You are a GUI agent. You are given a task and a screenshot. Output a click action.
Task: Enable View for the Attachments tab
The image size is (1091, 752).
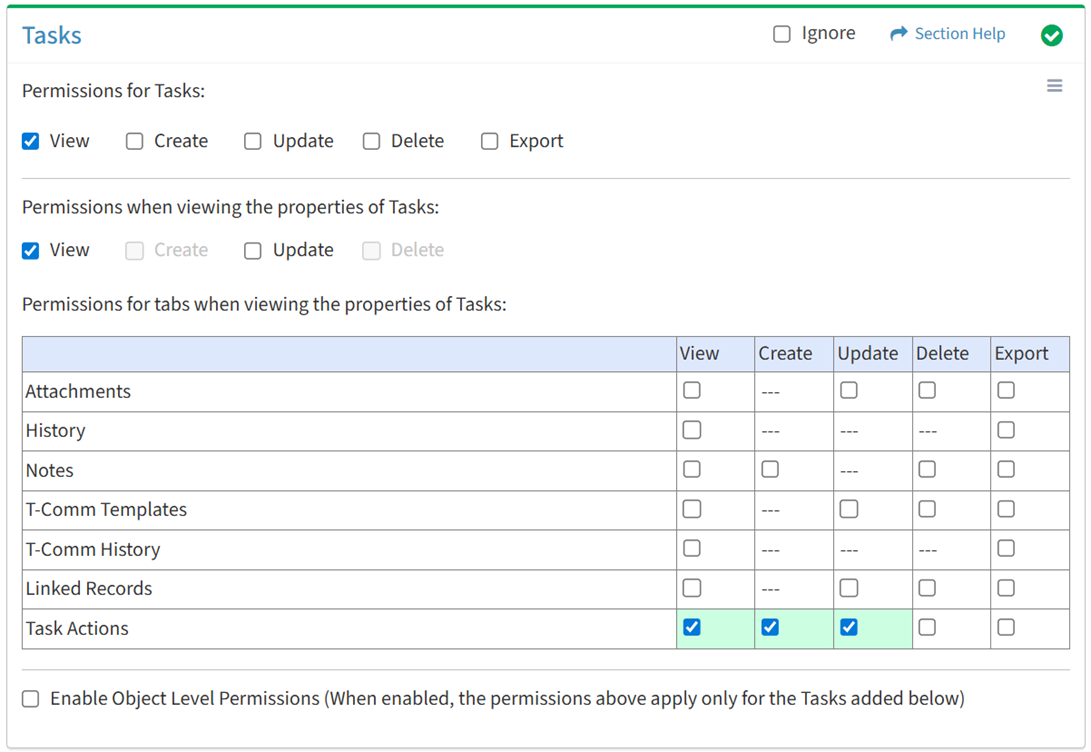[x=692, y=391]
